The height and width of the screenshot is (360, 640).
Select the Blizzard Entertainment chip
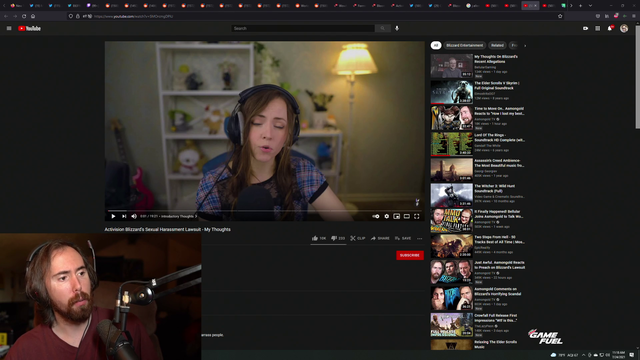[464, 45]
